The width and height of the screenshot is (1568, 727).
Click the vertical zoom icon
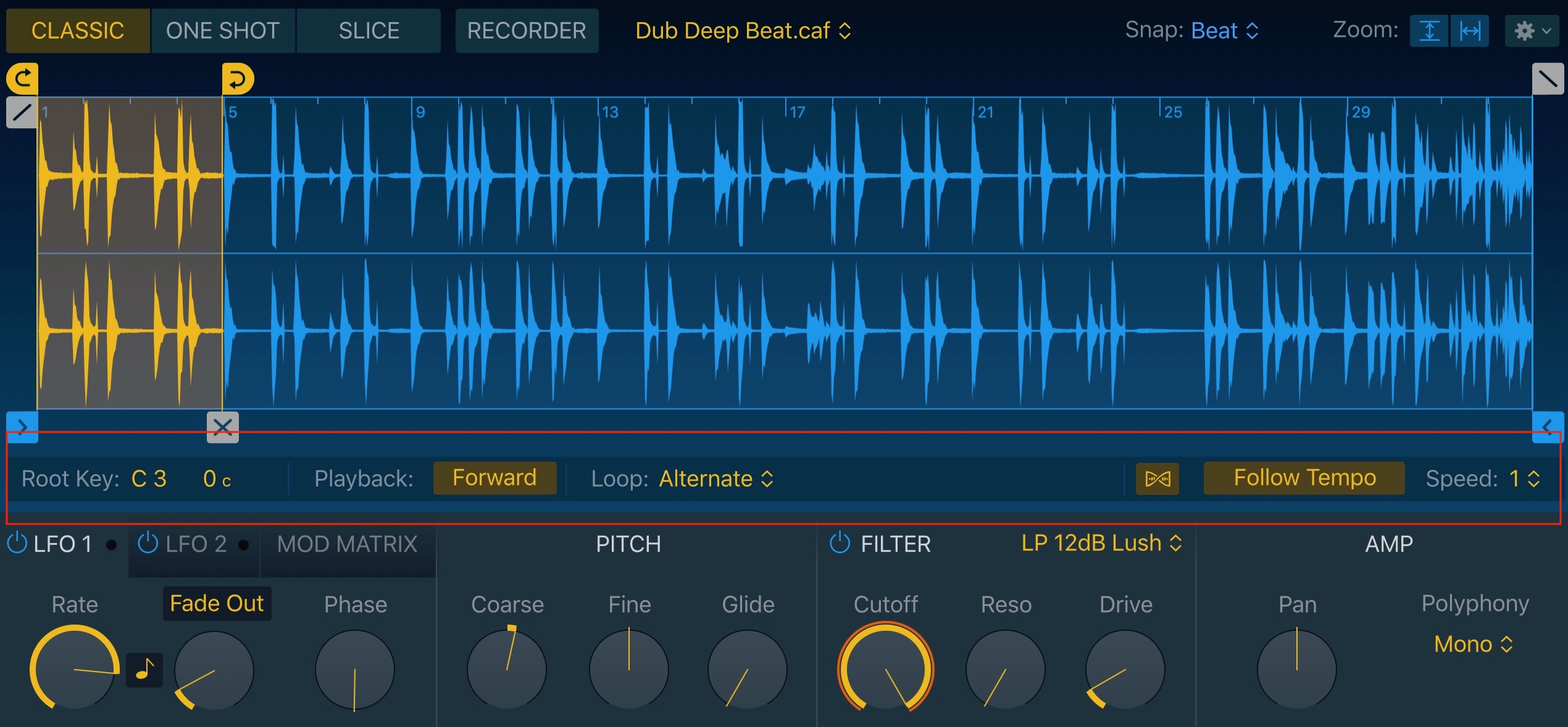(x=1430, y=30)
